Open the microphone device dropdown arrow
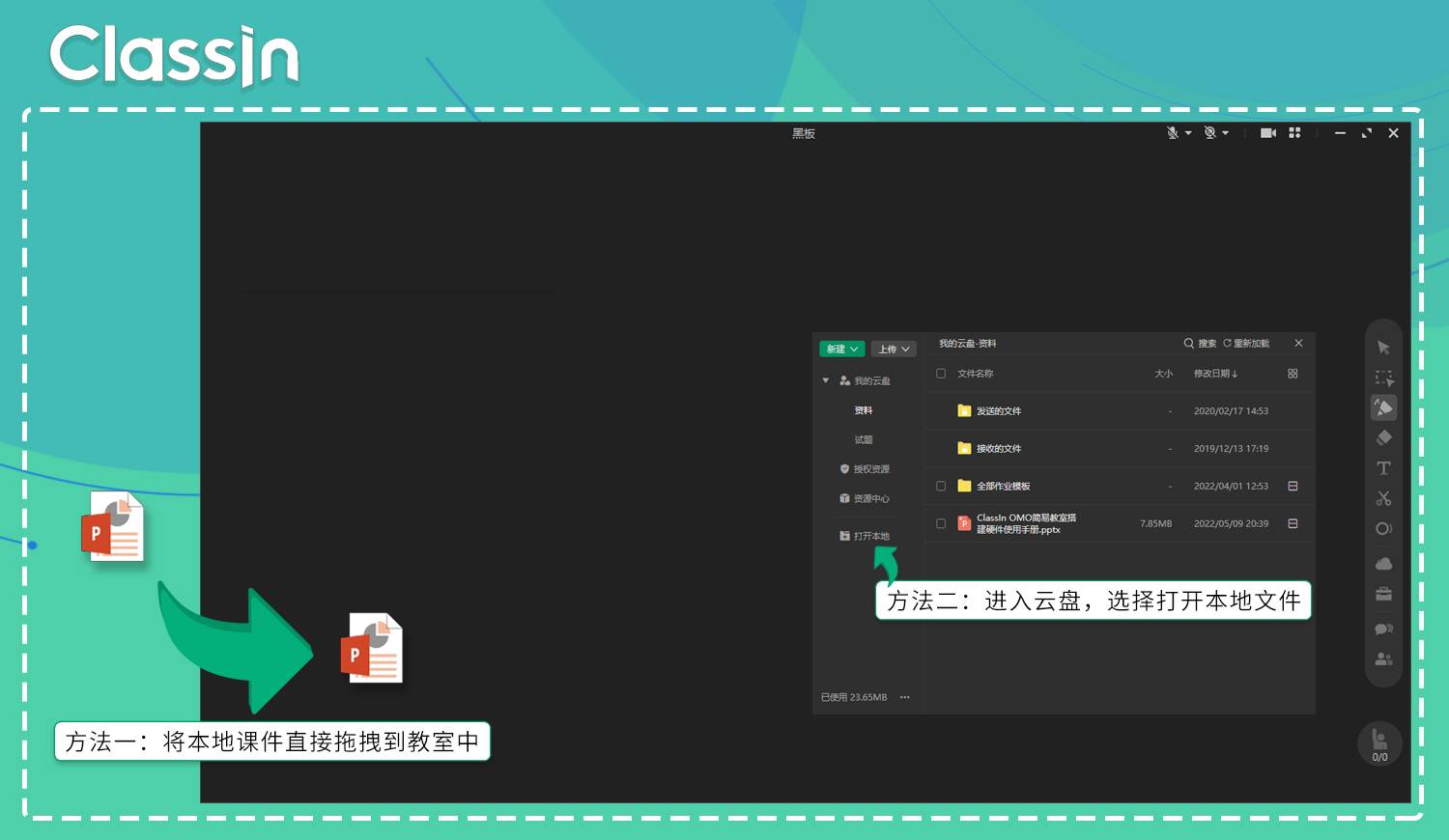 [1188, 133]
